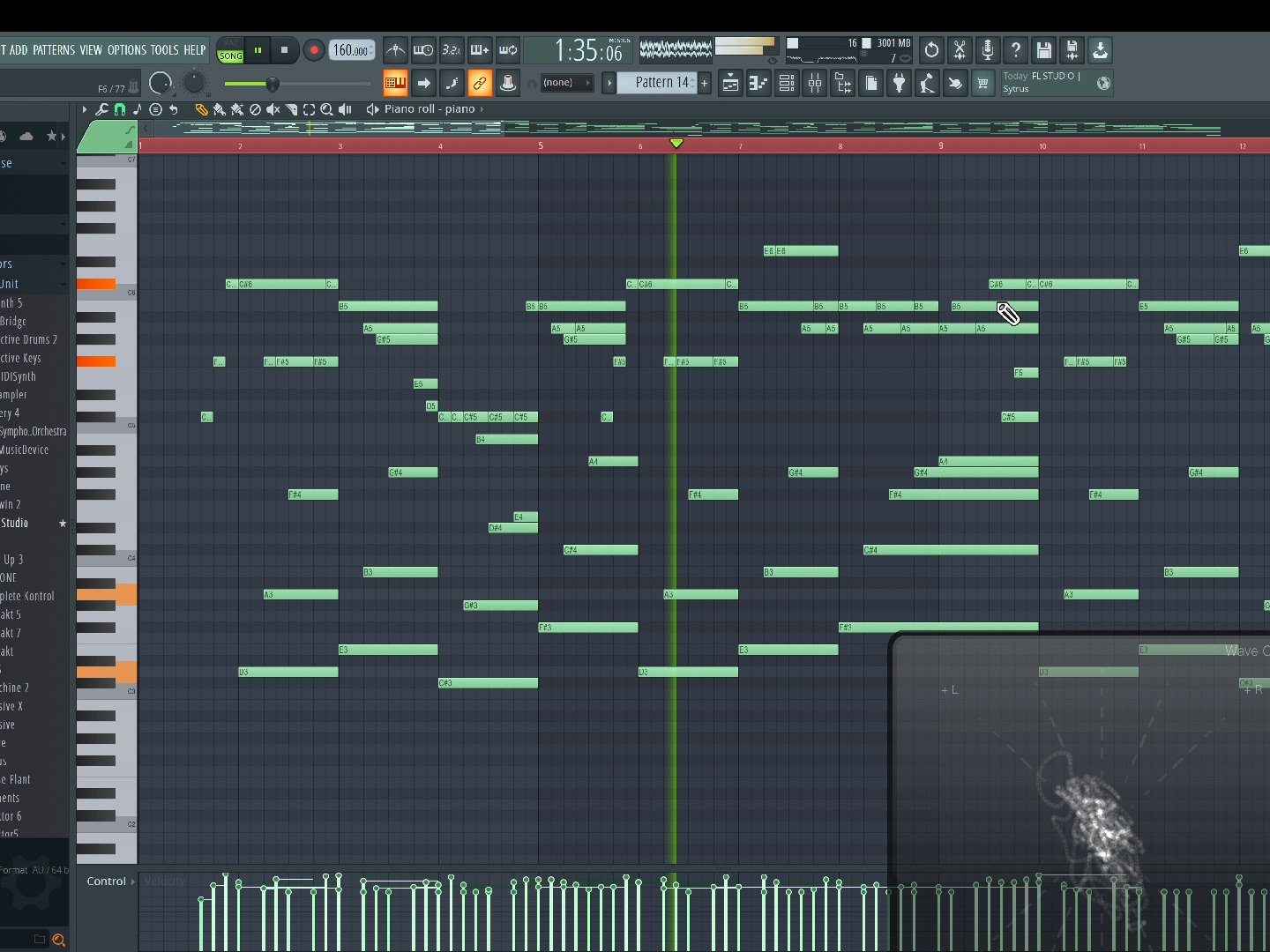1270x952 pixels.
Task: Open the PATTERNS menu
Action: coord(54,50)
